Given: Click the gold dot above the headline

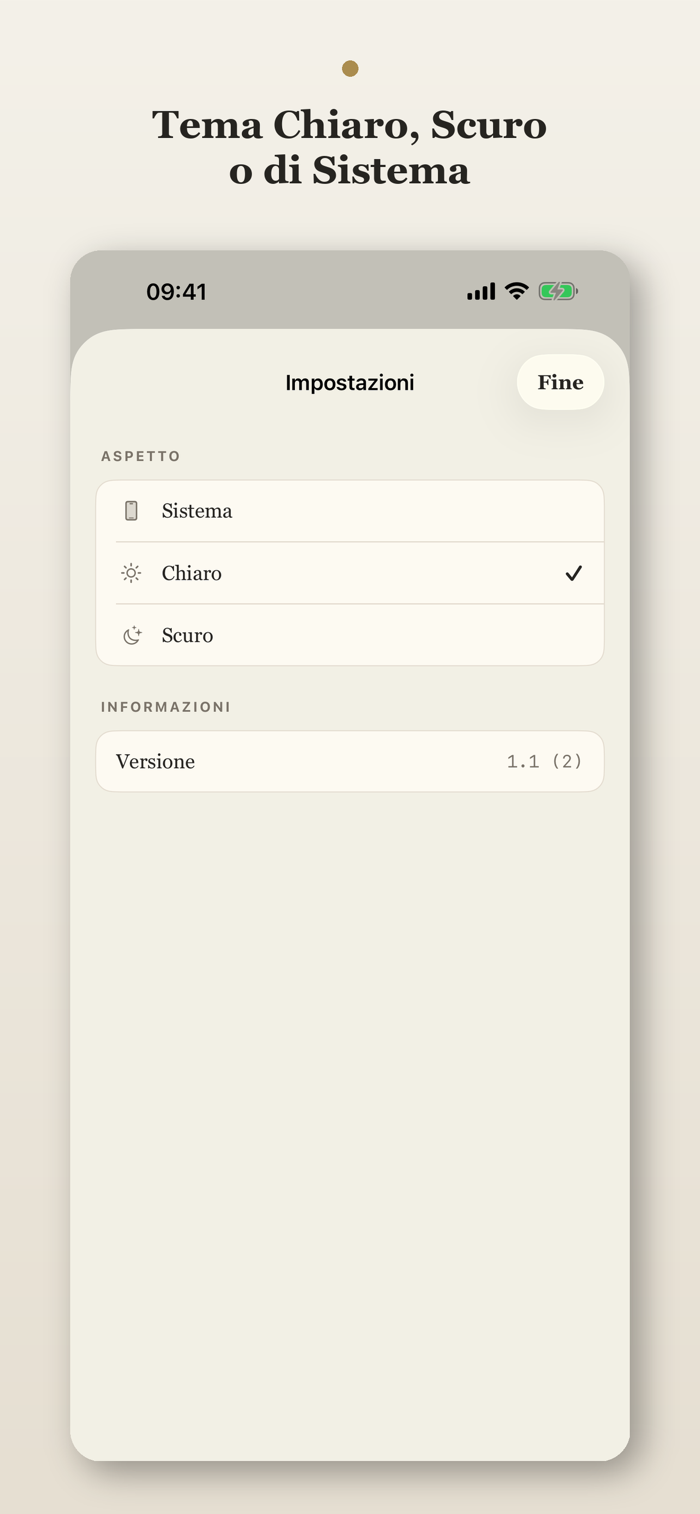Looking at the screenshot, I should [x=350, y=68].
